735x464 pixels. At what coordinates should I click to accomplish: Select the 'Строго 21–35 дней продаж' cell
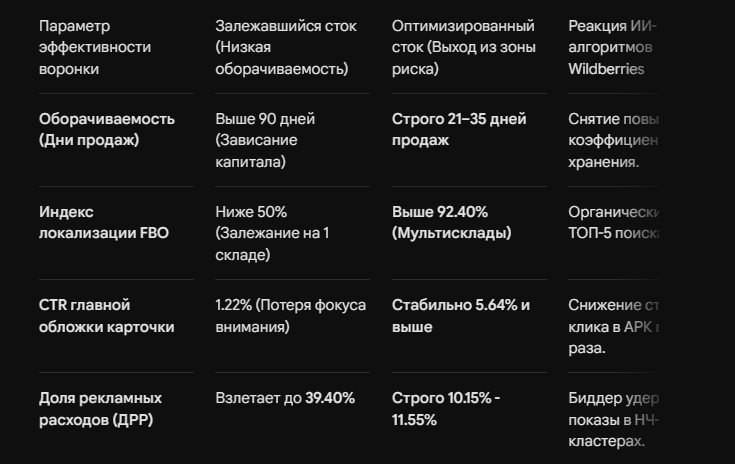(x=459, y=129)
